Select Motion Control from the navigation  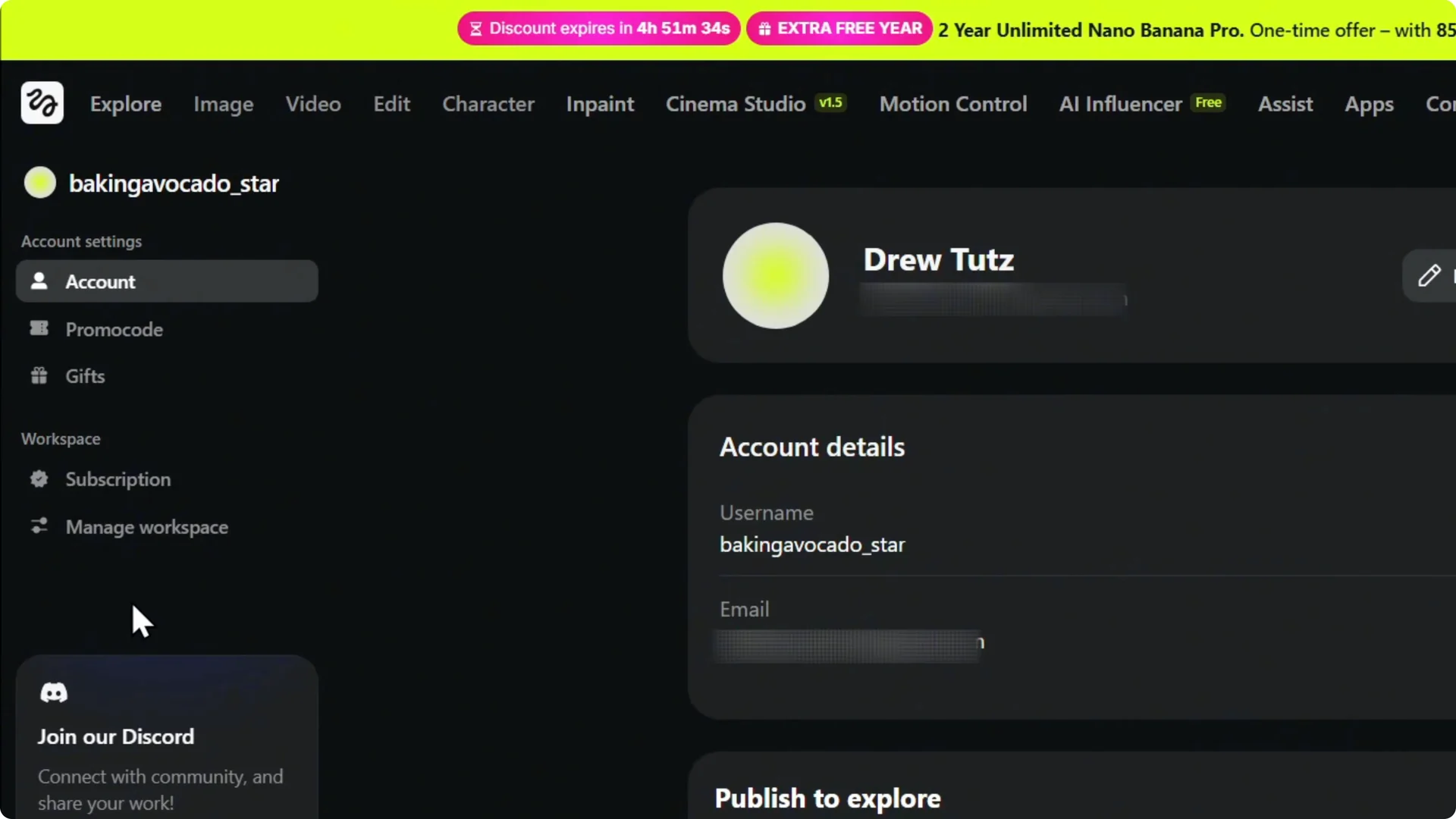pos(953,104)
